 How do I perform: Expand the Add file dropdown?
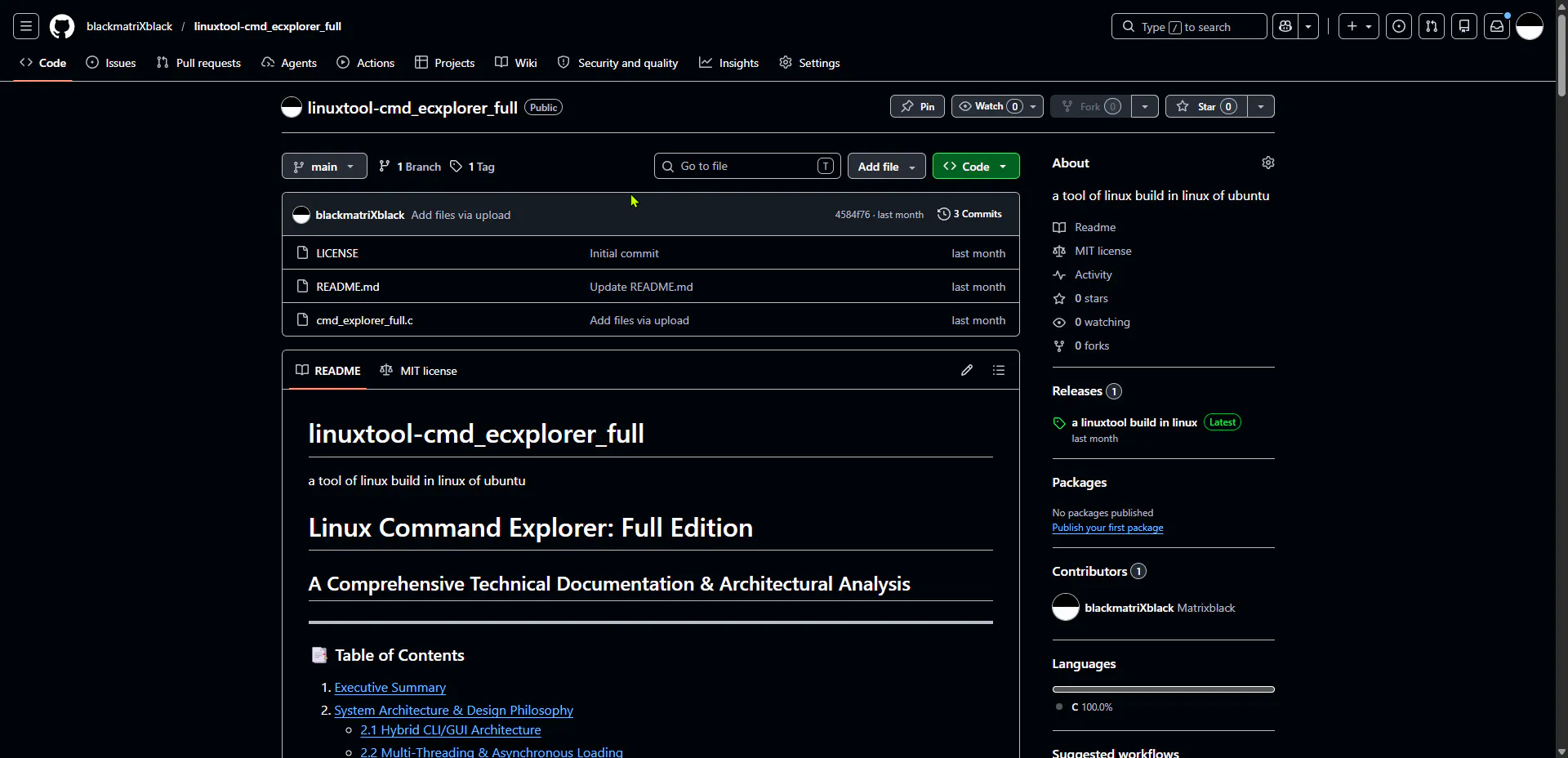887,166
